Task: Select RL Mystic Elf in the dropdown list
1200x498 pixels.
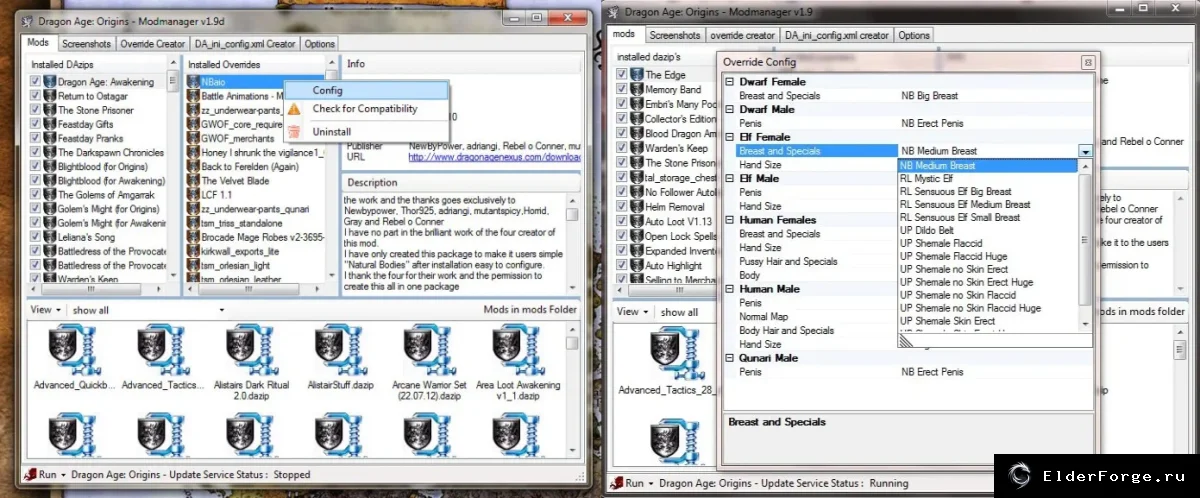Action: coord(988,178)
